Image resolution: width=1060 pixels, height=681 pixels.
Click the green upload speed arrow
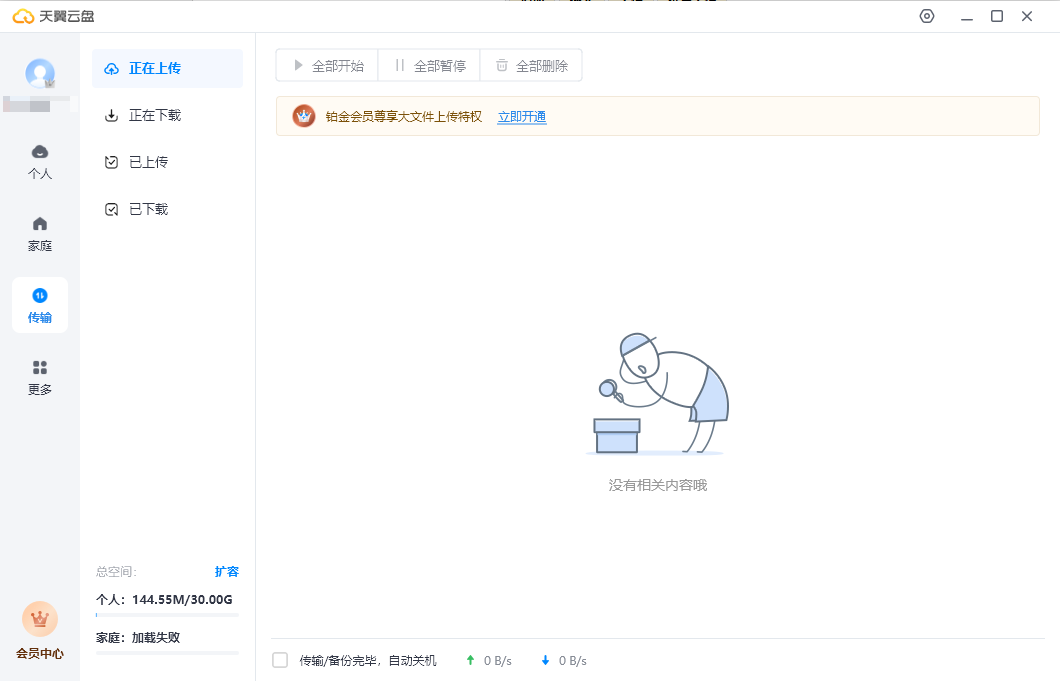click(x=471, y=660)
